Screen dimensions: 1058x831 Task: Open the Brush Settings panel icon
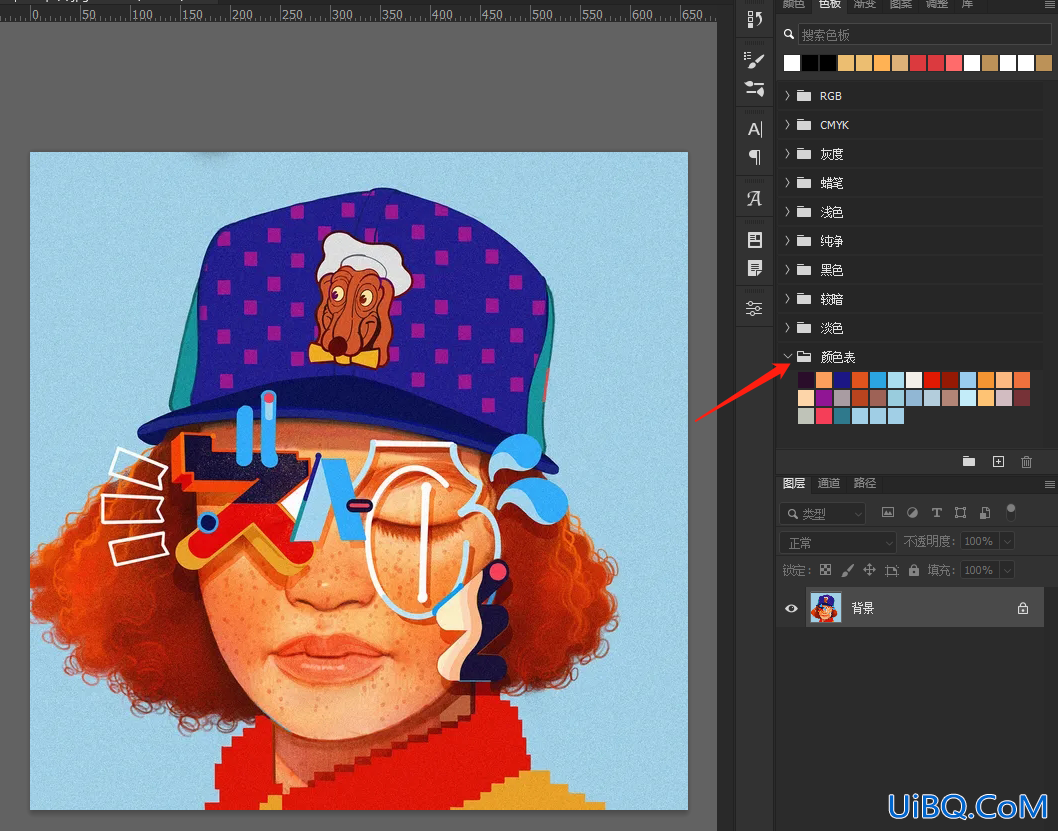point(754,60)
